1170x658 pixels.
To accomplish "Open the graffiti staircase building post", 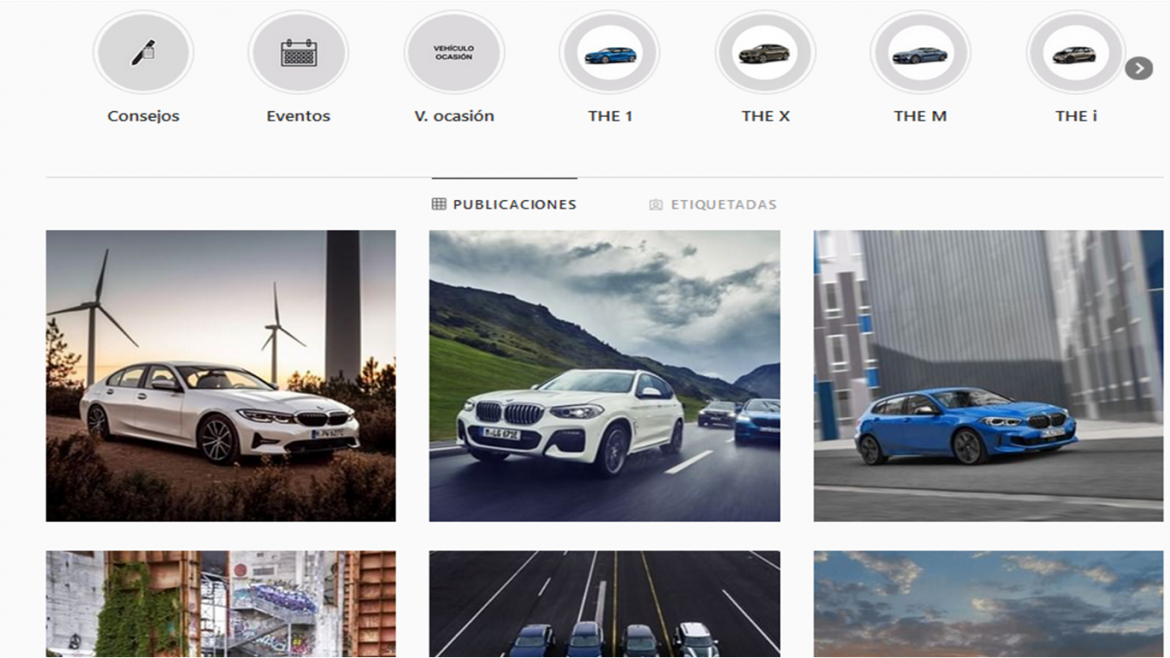I will pos(220,604).
